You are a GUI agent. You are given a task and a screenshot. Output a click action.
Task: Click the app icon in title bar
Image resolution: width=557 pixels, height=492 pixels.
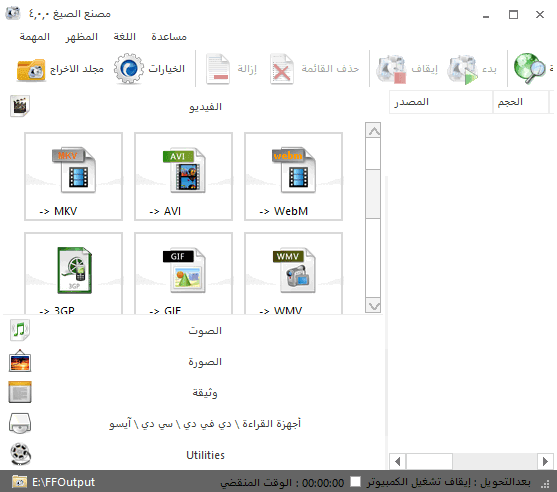pyautogui.click(x=13, y=13)
